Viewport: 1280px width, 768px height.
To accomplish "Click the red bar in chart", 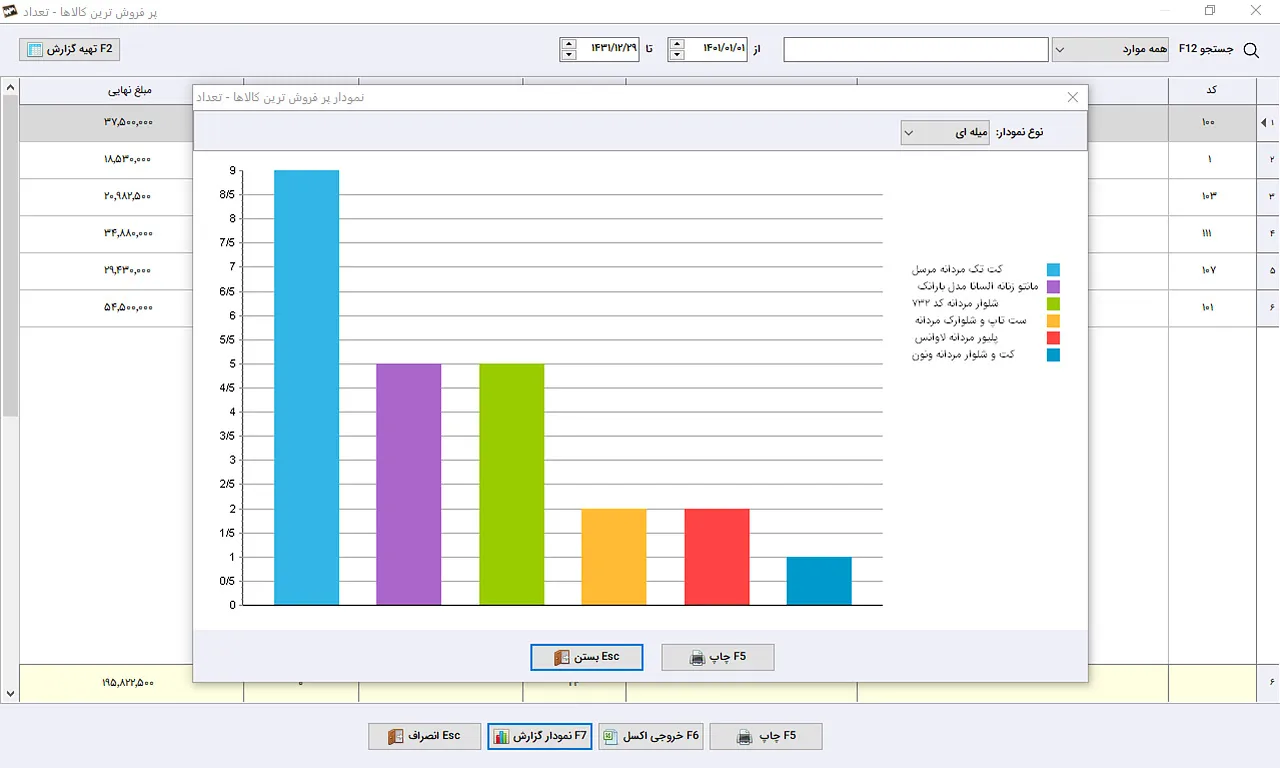I will [x=716, y=557].
